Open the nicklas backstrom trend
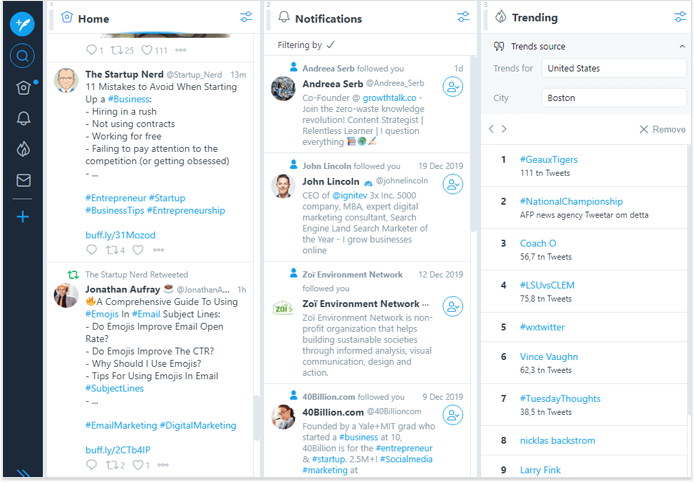The image size is (694, 482). point(557,440)
